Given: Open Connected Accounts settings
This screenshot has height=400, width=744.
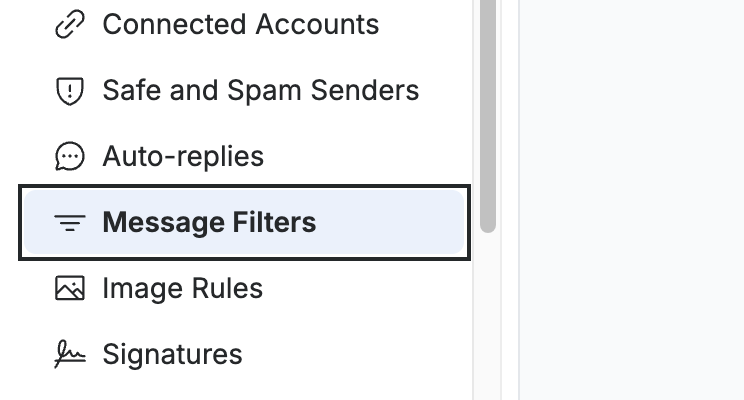Looking at the screenshot, I should 241,24.
